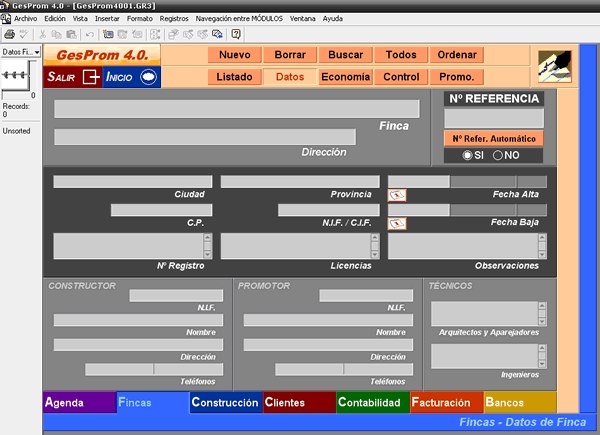Click the record book flip icon
This screenshot has width=600, height=435.
coord(15,75)
